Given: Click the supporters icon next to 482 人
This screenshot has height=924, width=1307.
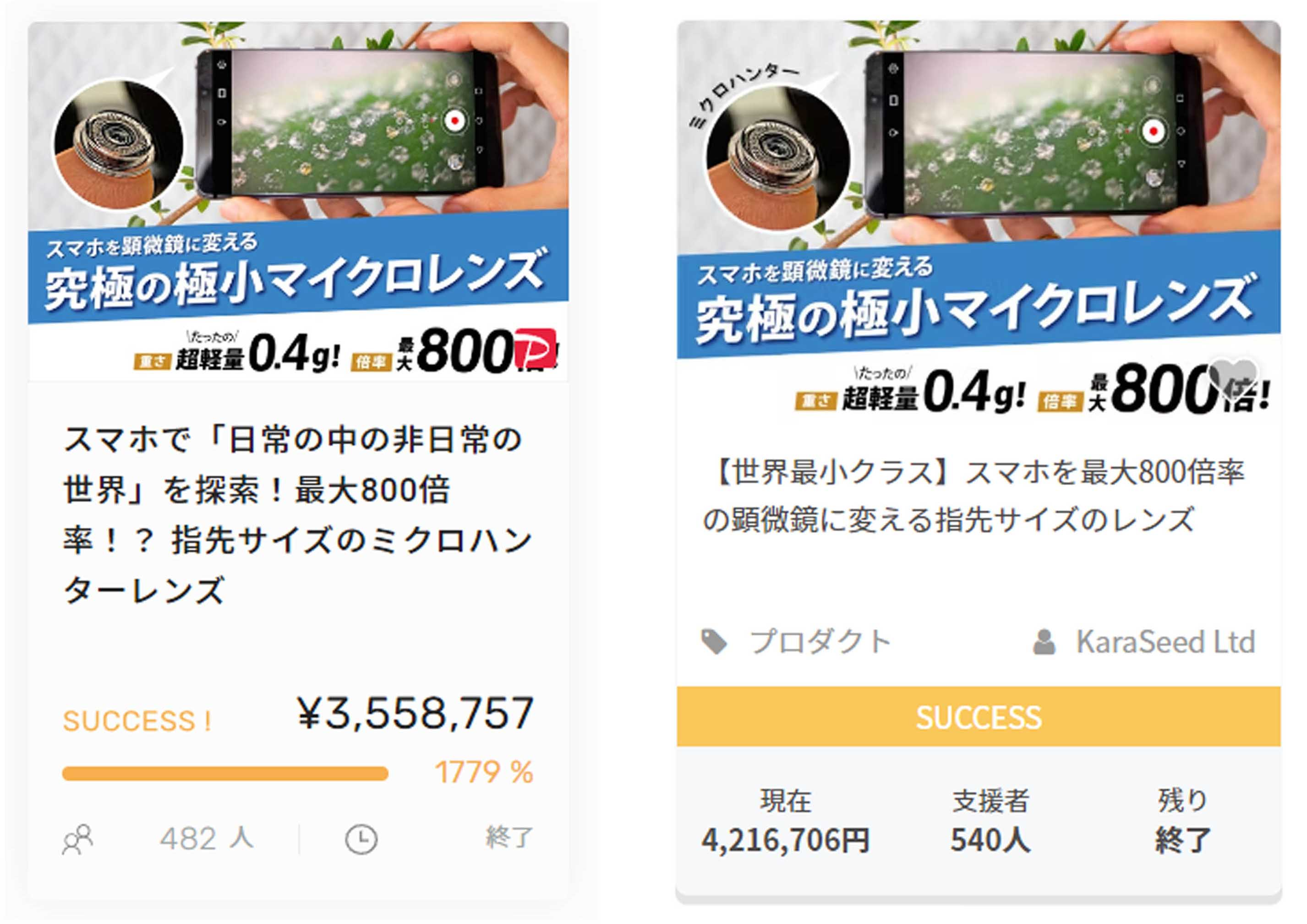Looking at the screenshot, I should (x=77, y=839).
